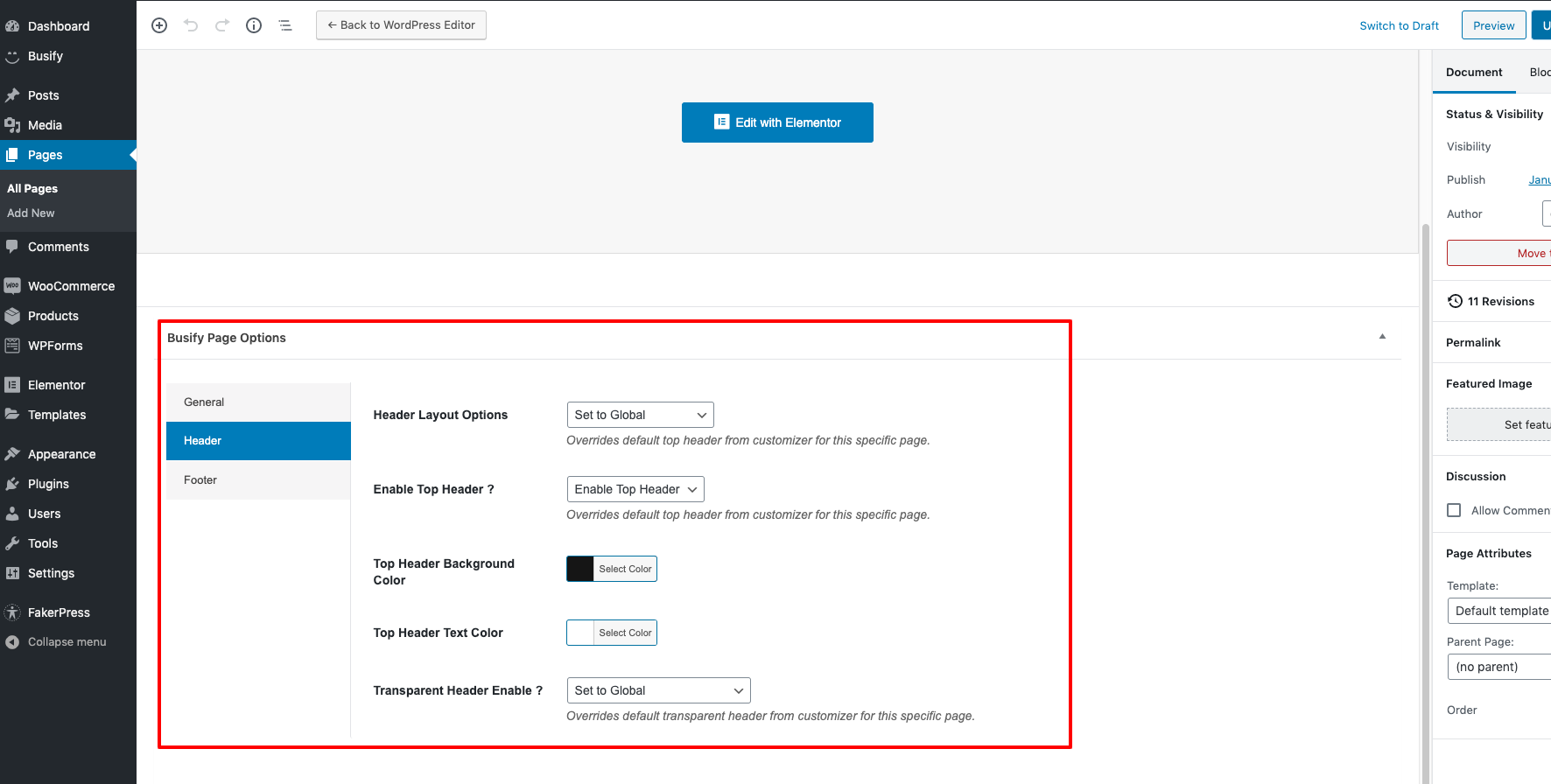Click the Elementor sidebar icon
This screenshot has width=1551, height=784.
tap(12, 385)
